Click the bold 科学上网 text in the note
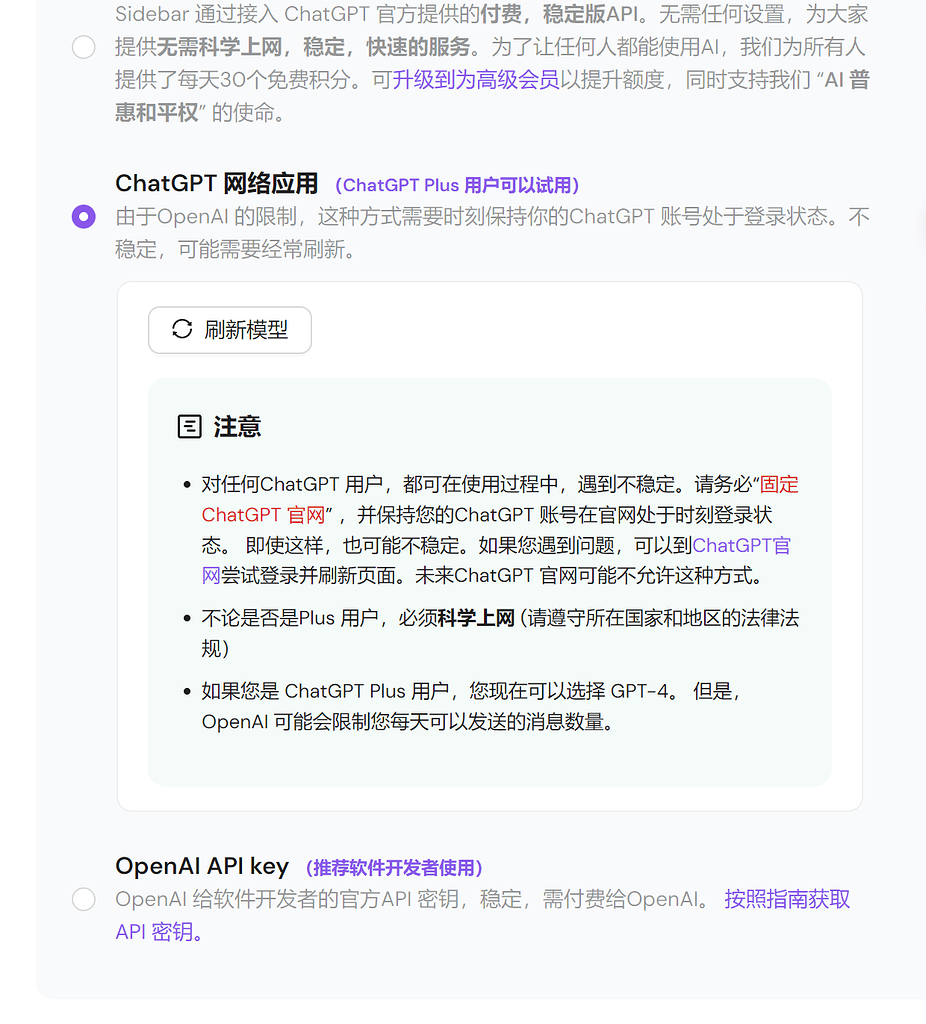The height and width of the screenshot is (1024, 926). (x=476, y=618)
